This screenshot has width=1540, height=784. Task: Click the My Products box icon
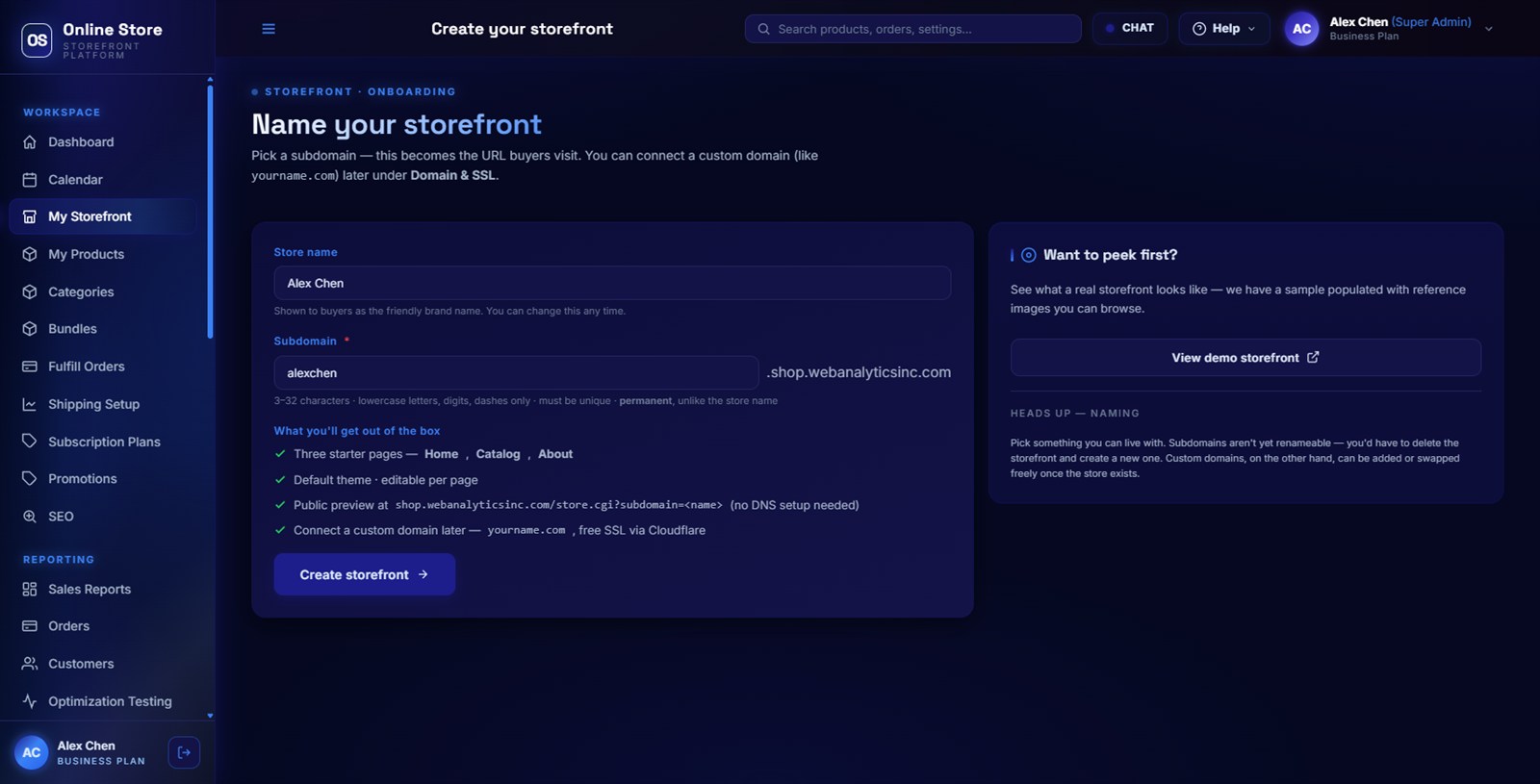30,254
